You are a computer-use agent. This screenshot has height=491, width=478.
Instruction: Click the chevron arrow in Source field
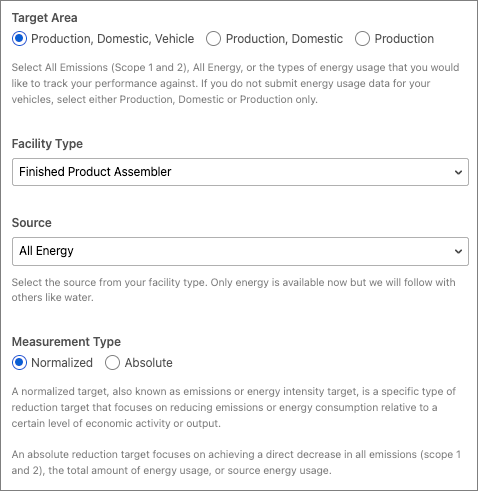pos(458,251)
